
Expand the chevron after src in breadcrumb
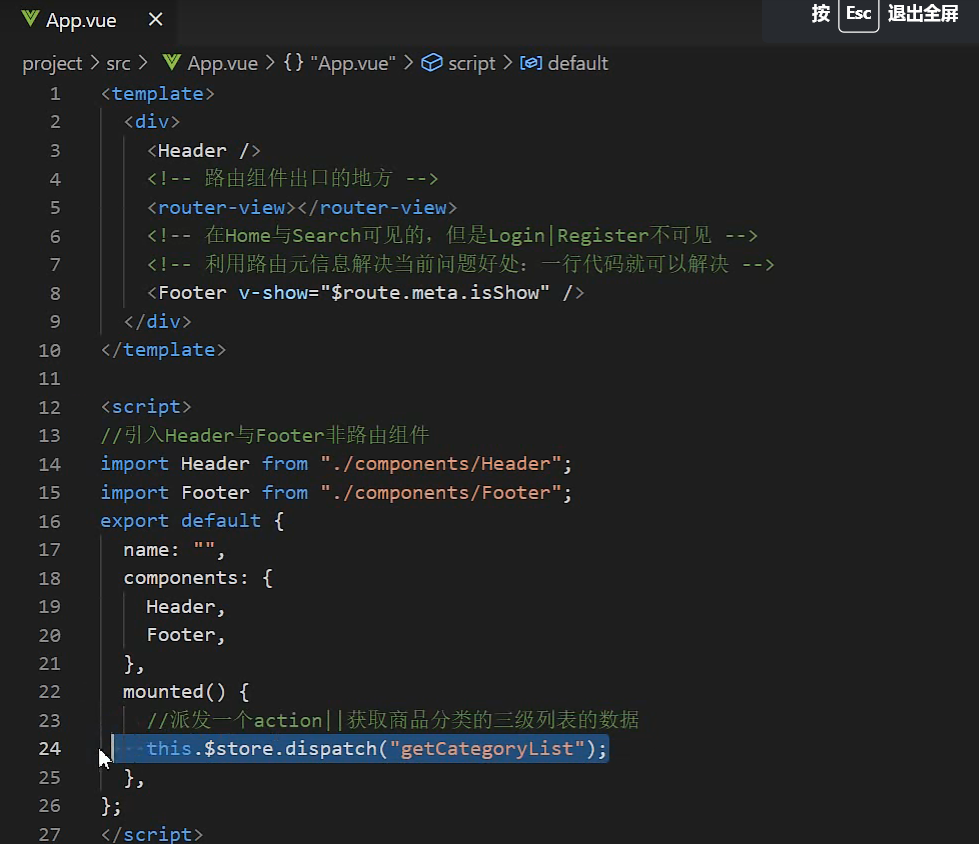(x=143, y=62)
